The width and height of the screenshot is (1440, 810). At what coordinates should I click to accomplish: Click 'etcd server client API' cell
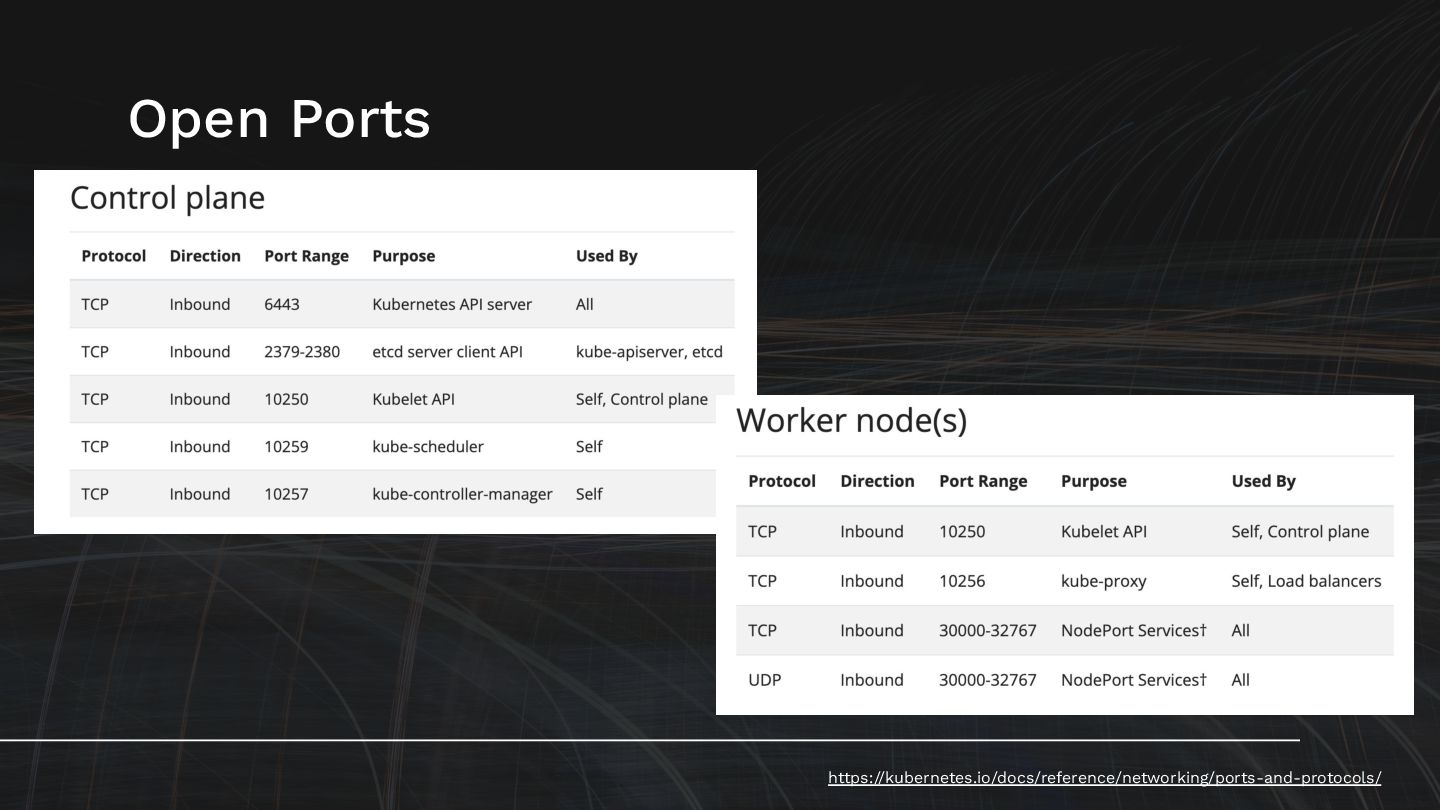[x=448, y=352]
